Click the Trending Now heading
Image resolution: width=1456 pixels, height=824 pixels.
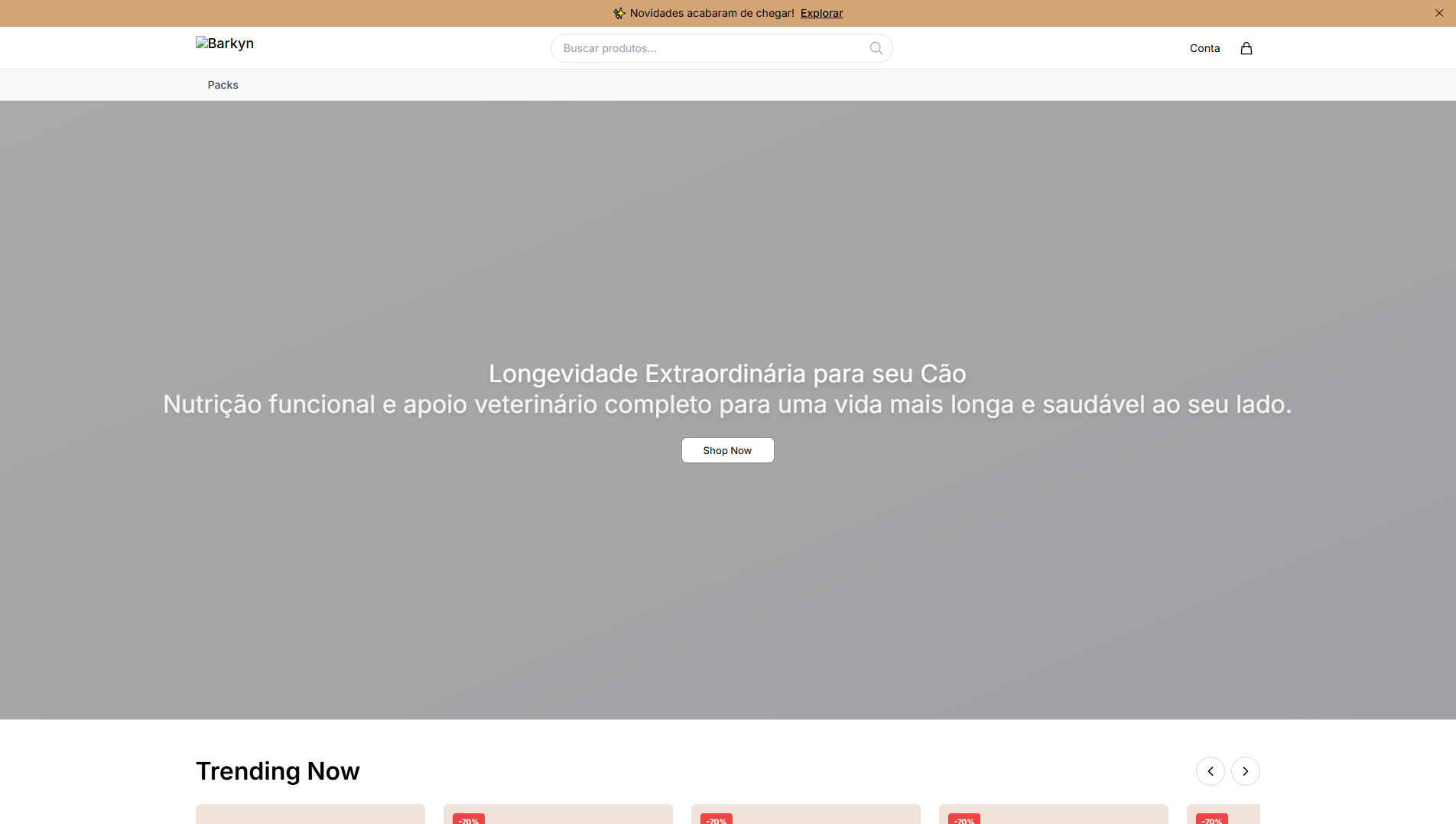coord(278,771)
